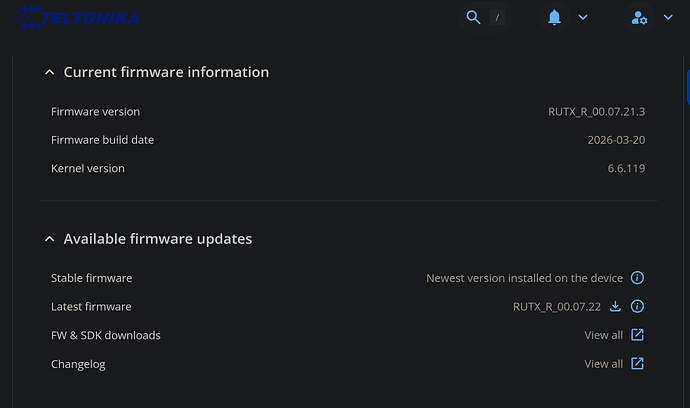Open the user account dropdown arrow
Screen dimensions: 690x408
(668, 17)
